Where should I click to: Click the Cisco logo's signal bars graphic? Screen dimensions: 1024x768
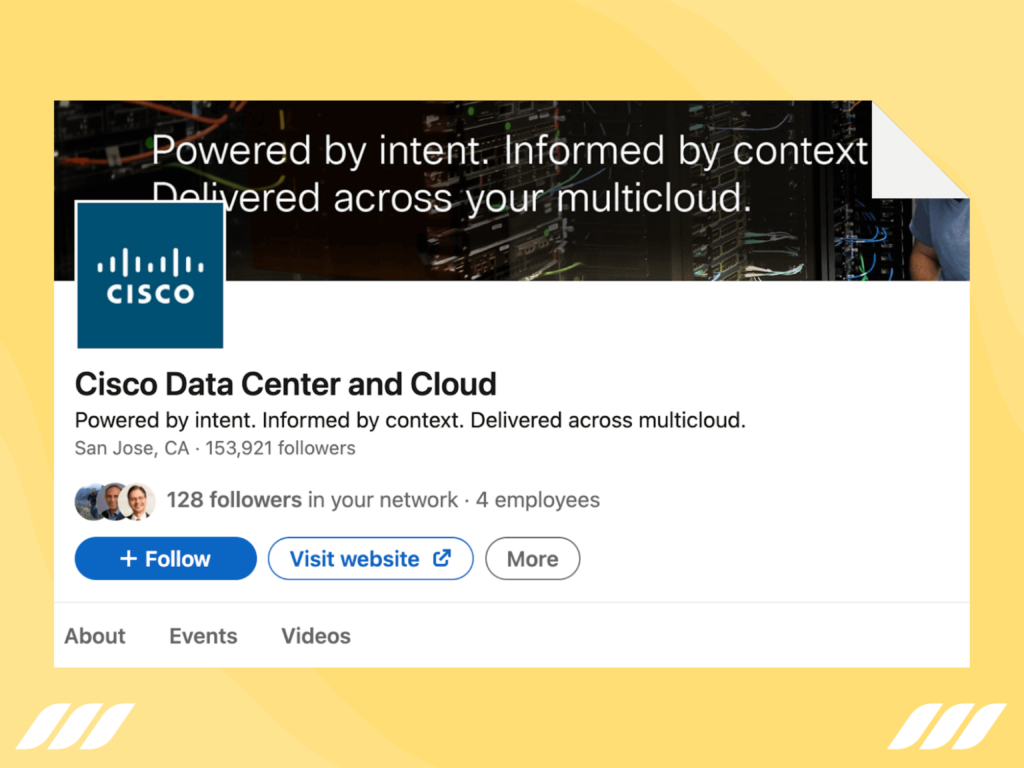pos(150,260)
